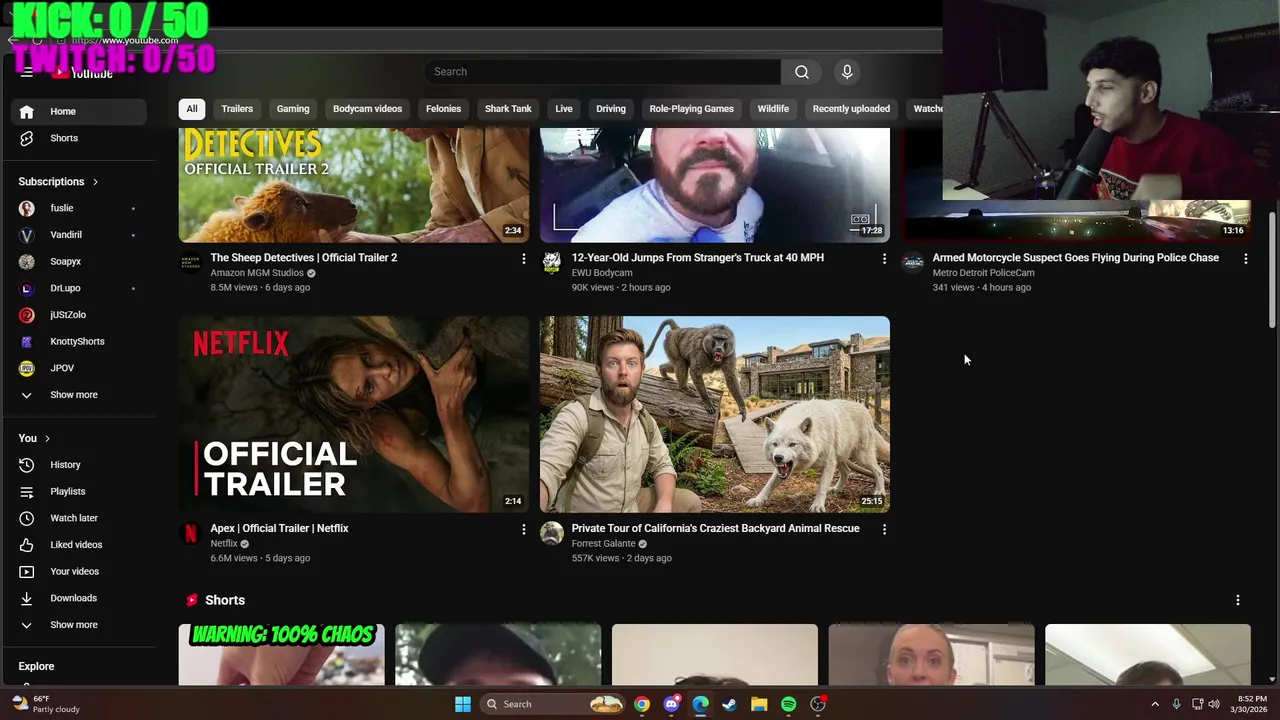Image resolution: width=1280 pixels, height=720 pixels.
Task: Select the Felonies filter chip
Action: point(443,109)
